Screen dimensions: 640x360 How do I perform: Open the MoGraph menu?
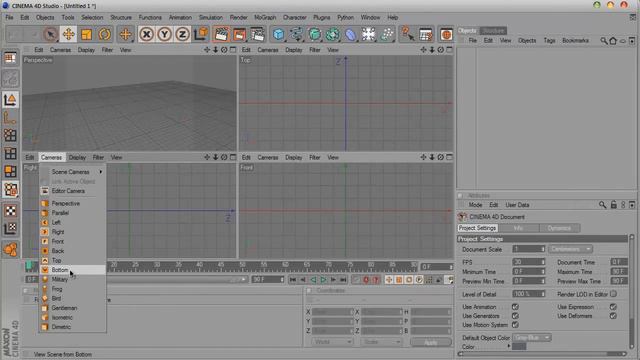coord(265,18)
